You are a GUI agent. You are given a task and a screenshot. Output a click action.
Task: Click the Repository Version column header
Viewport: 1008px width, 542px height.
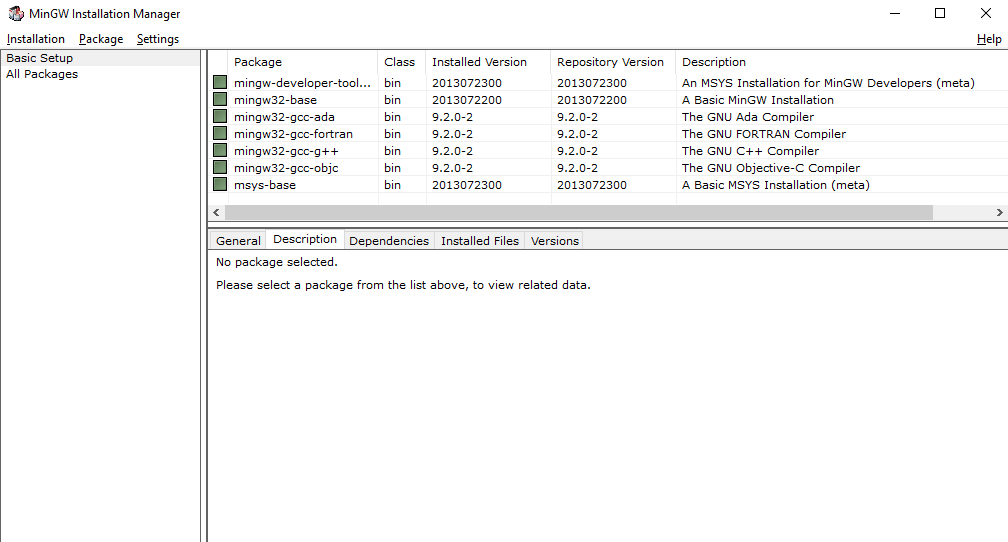613,62
